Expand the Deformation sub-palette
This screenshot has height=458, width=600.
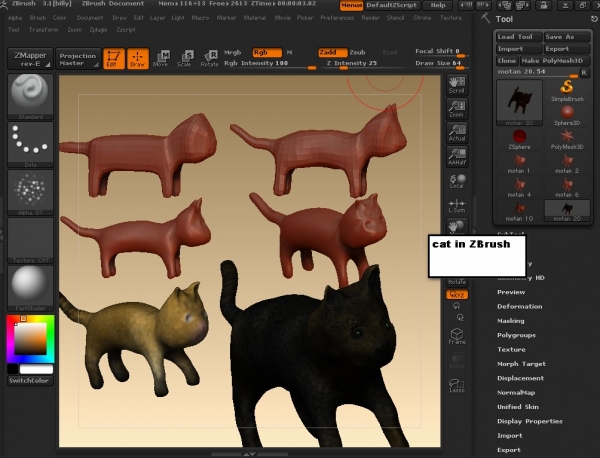tap(520, 306)
